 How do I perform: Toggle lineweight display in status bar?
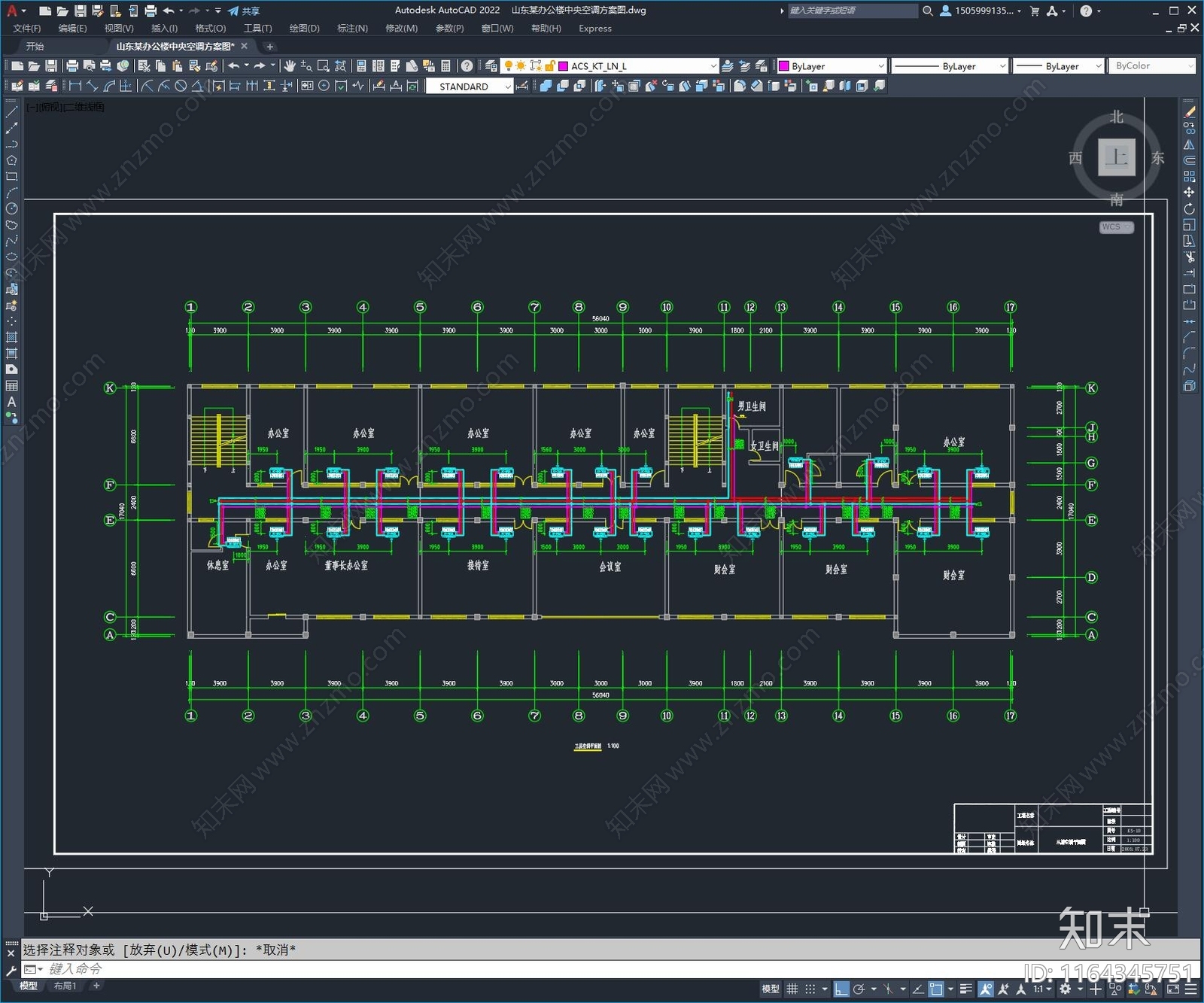point(966,989)
